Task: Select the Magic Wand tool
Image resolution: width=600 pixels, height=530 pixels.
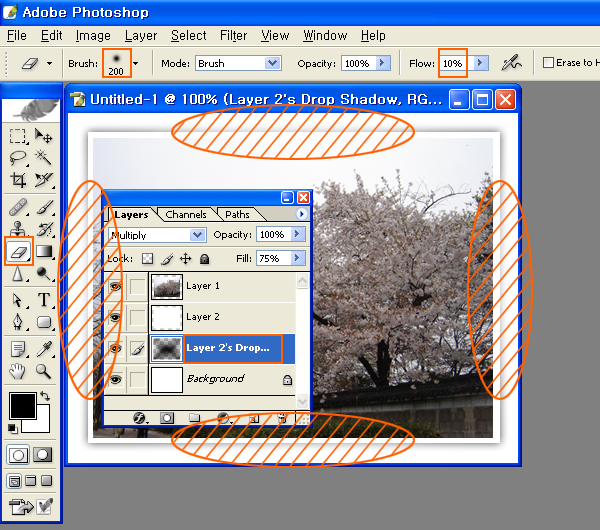Action: [43, 157]
